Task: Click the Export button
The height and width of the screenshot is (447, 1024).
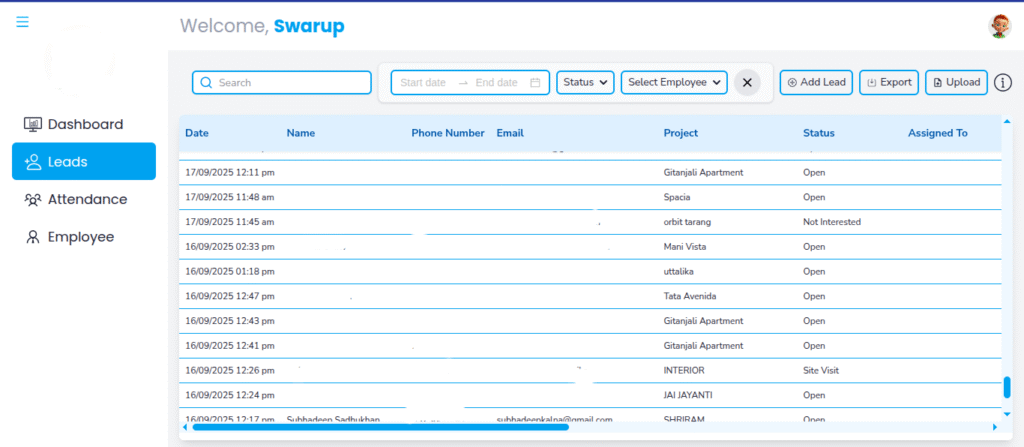Action: pyautogui.click(x=888, y=83)
